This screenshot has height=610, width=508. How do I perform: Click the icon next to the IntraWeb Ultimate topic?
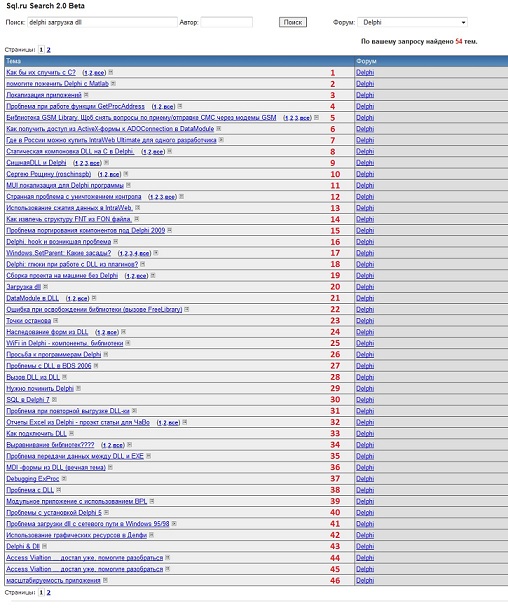pos(221,140)
